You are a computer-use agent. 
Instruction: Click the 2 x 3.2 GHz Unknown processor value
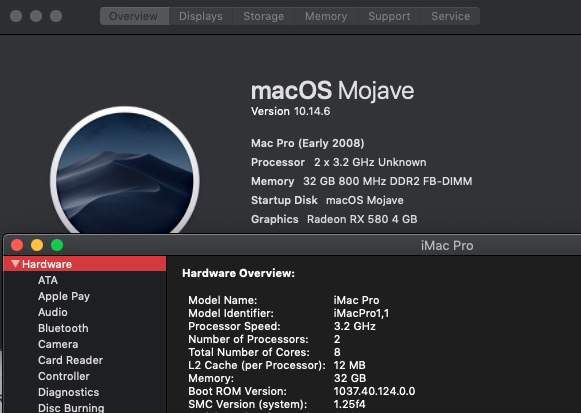370,162
